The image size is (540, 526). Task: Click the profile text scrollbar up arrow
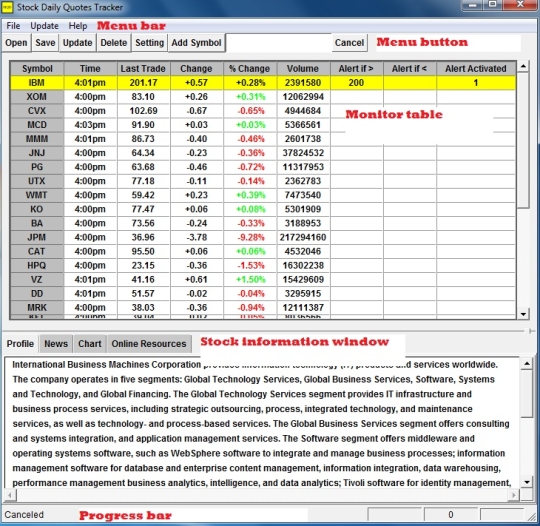click(x=527, y=364)
